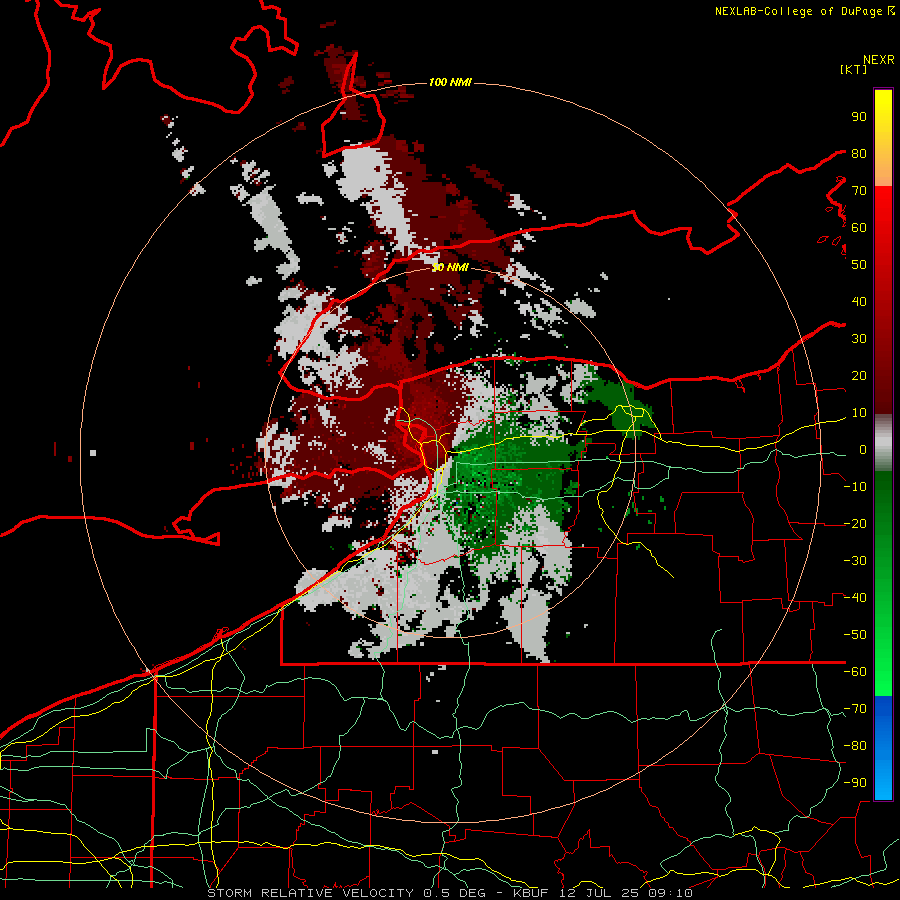This screenshot has height=900, width=900.
Task: Click the 20 value on the velocity scale
Action: pos(859,375)
